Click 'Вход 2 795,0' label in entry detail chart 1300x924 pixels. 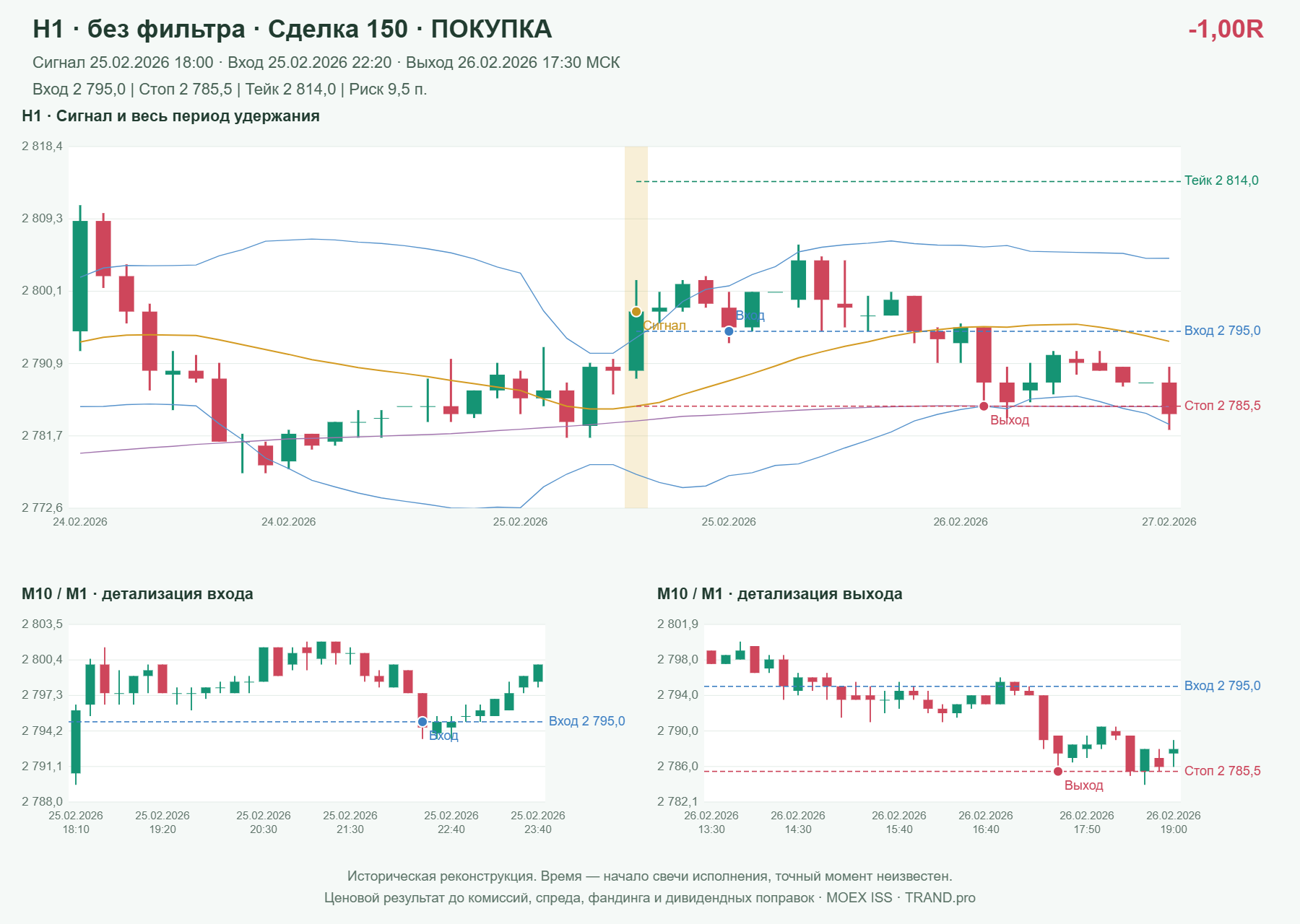click(x=586, y=721)
